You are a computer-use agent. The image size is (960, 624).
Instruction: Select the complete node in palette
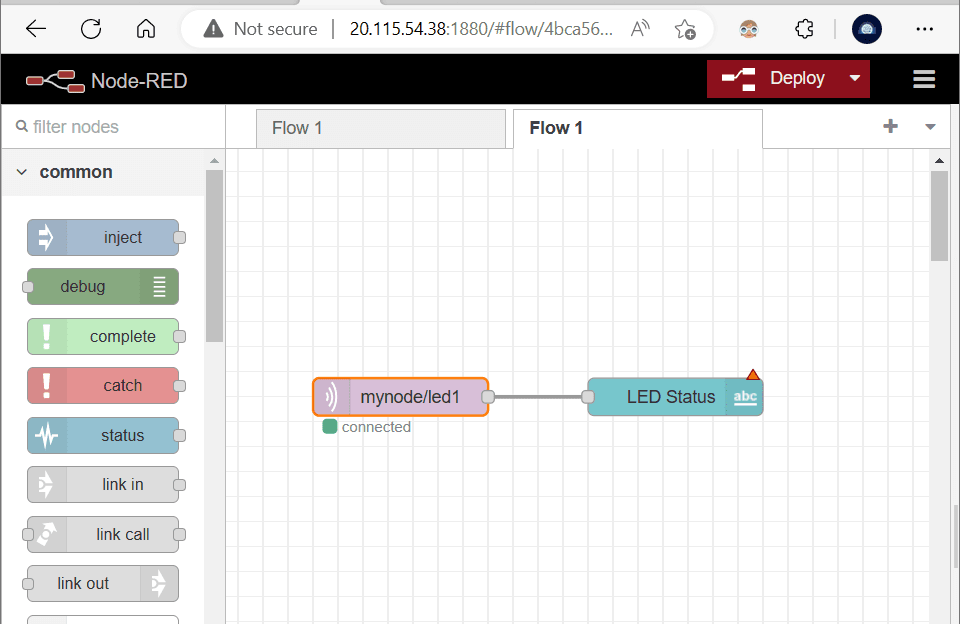point(103,336)
